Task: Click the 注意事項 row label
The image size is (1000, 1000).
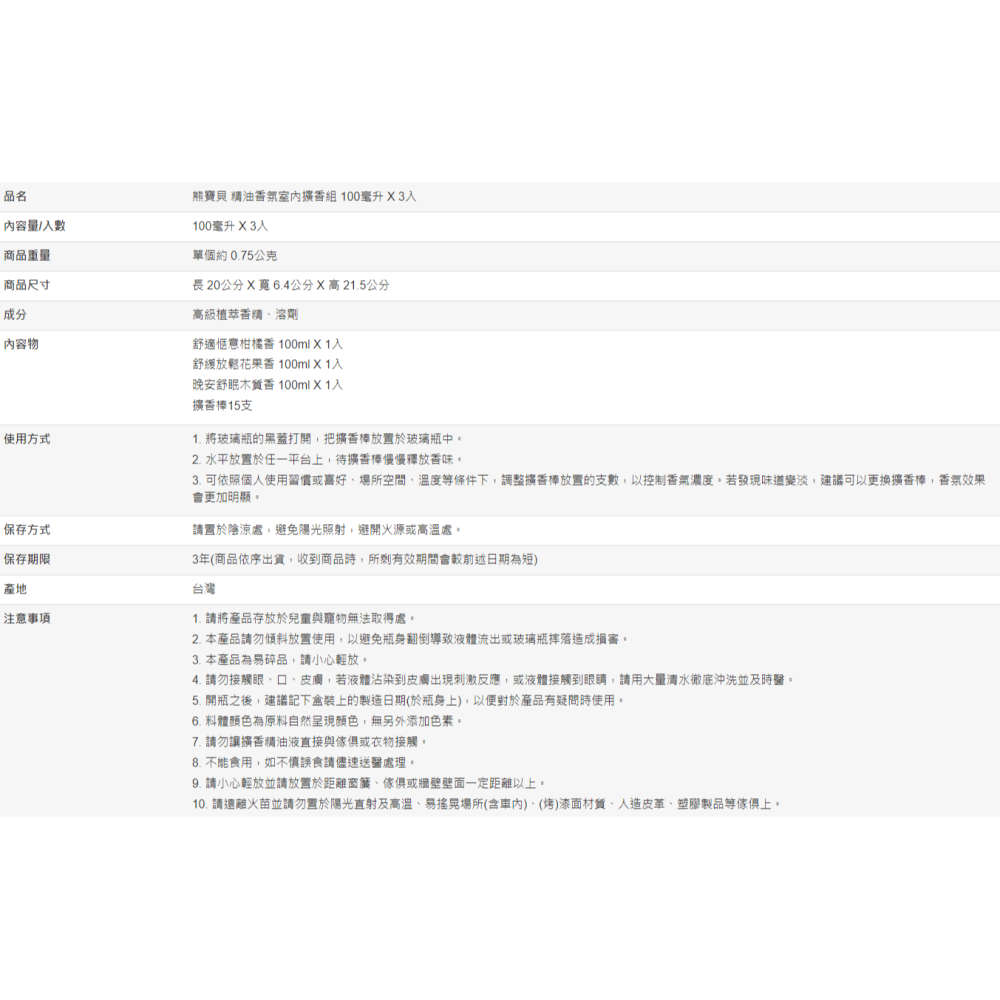Action: point(28,619)
